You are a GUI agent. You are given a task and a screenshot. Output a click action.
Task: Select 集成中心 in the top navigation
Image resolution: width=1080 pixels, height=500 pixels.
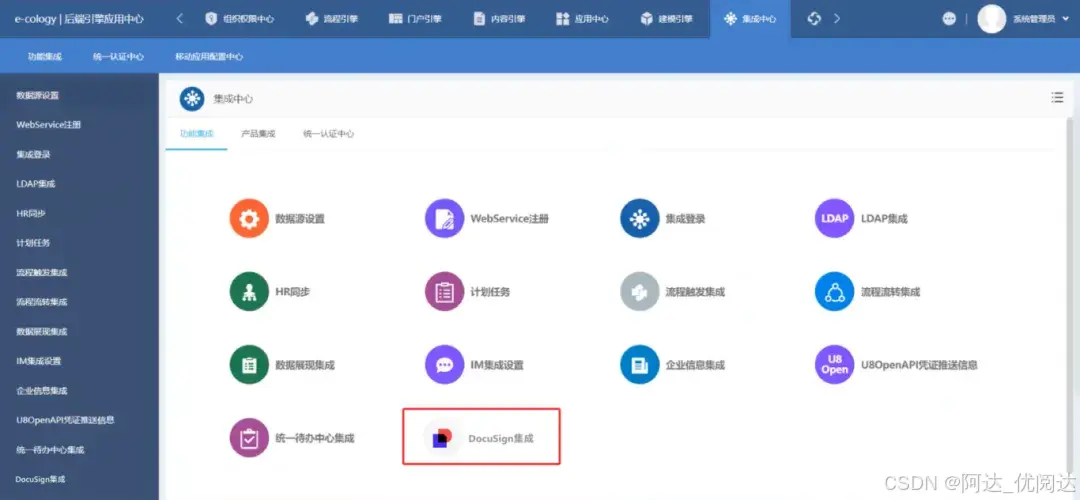click(750, 19)
